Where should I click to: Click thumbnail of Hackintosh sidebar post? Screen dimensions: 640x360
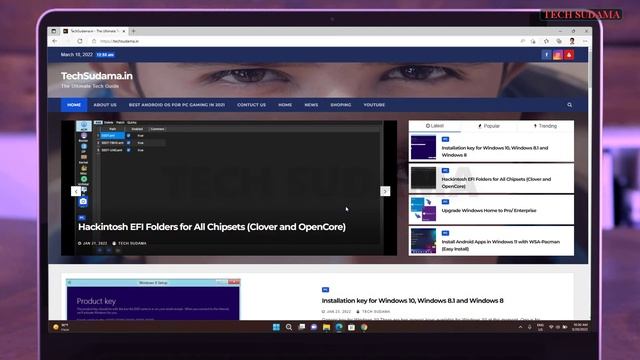[x=423, y=178]
